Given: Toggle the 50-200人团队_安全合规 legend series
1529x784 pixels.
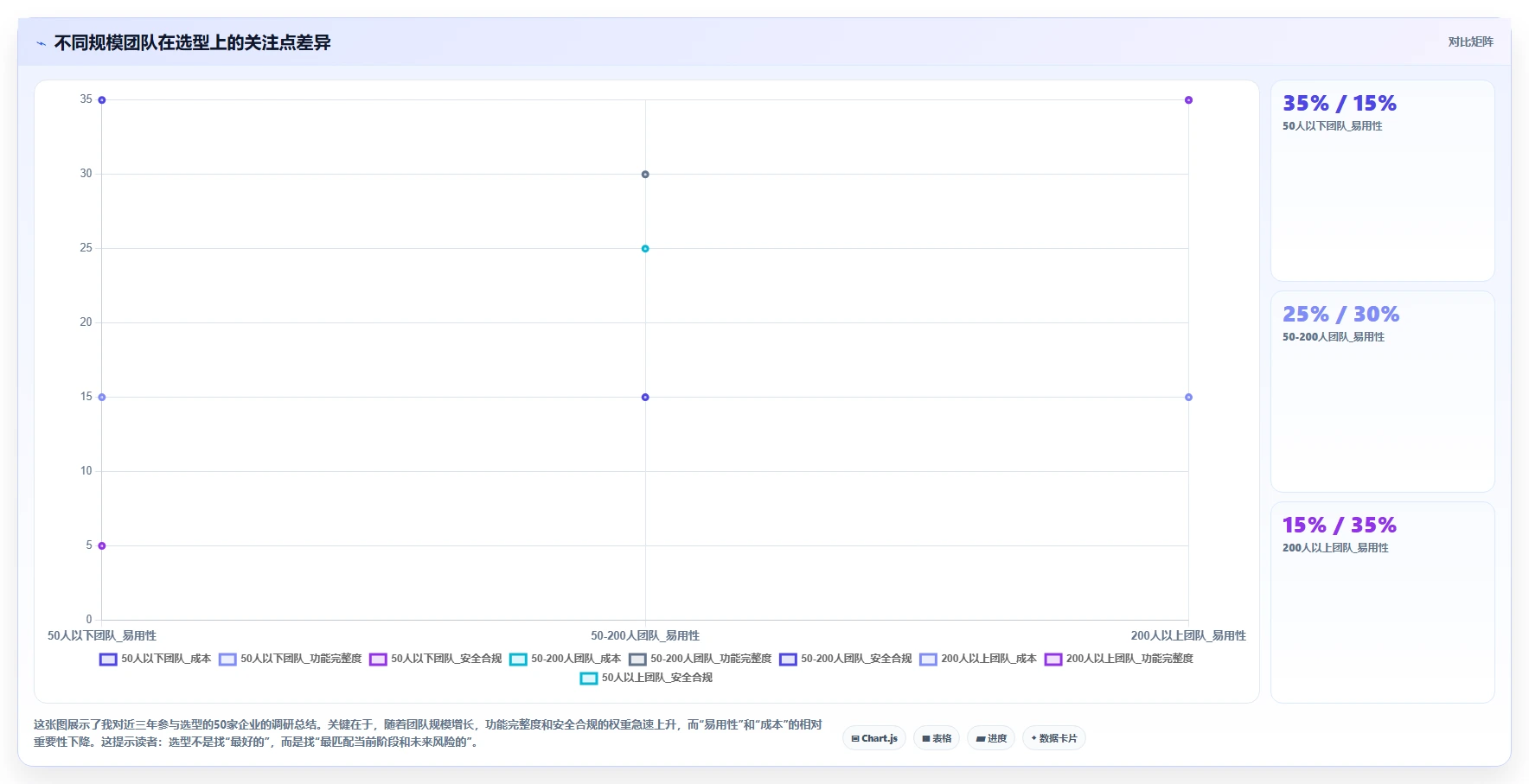Looking at the screenshot, I should (845, 659).
